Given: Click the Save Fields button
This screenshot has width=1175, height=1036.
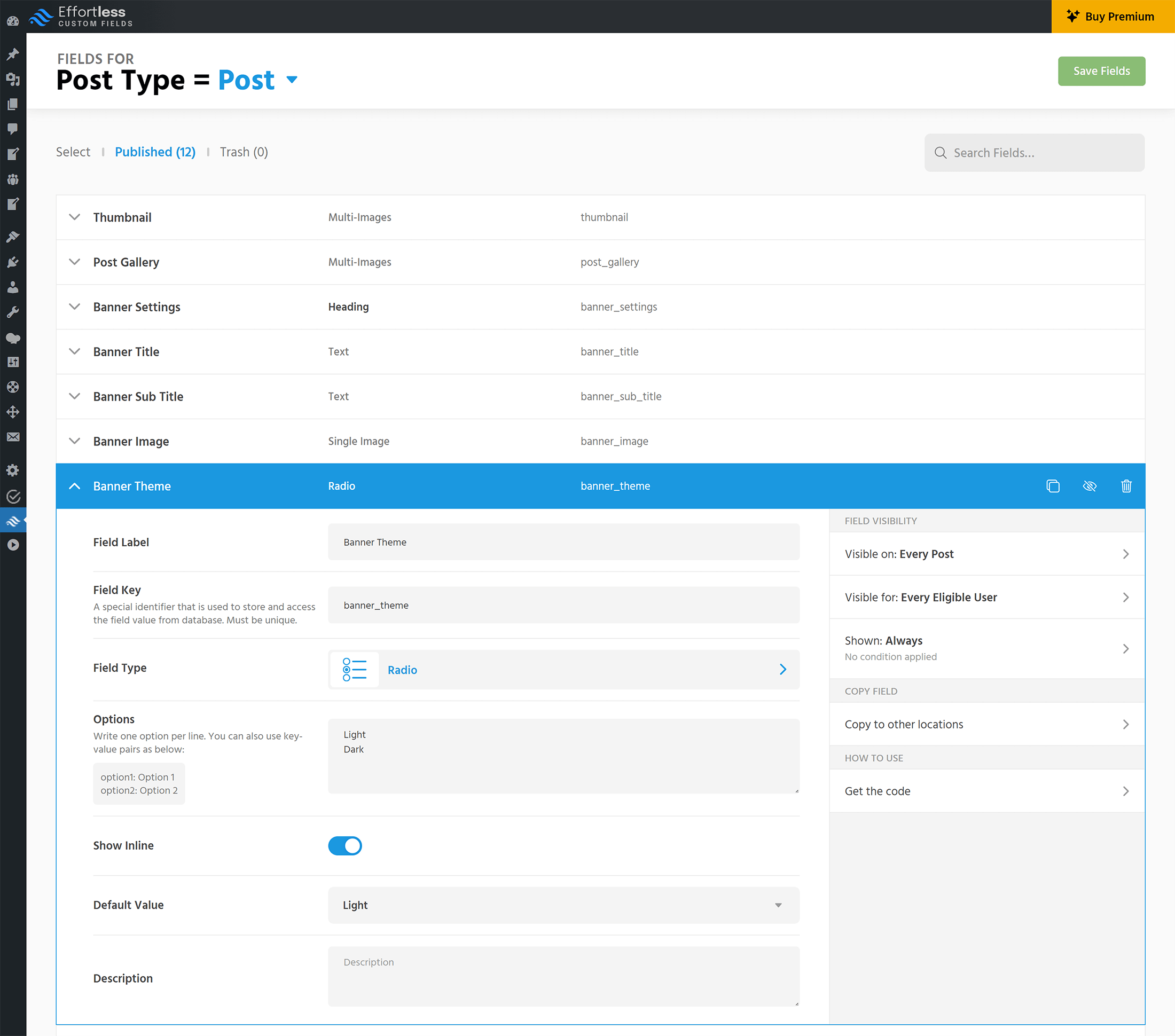Looking at the screenshot, I should click(x=1101, y=70).
